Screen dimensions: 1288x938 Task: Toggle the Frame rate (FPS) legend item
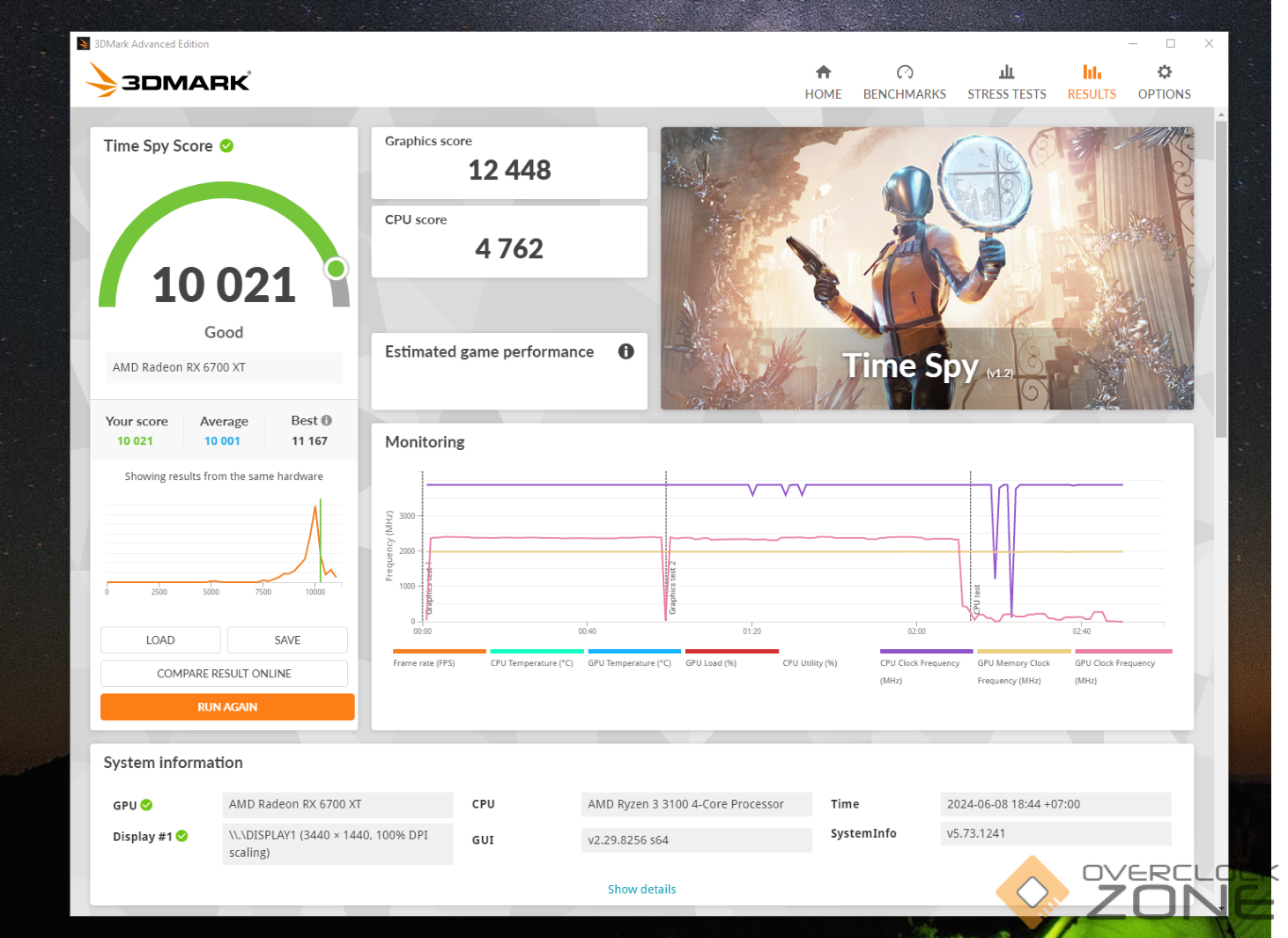[424, 663]
